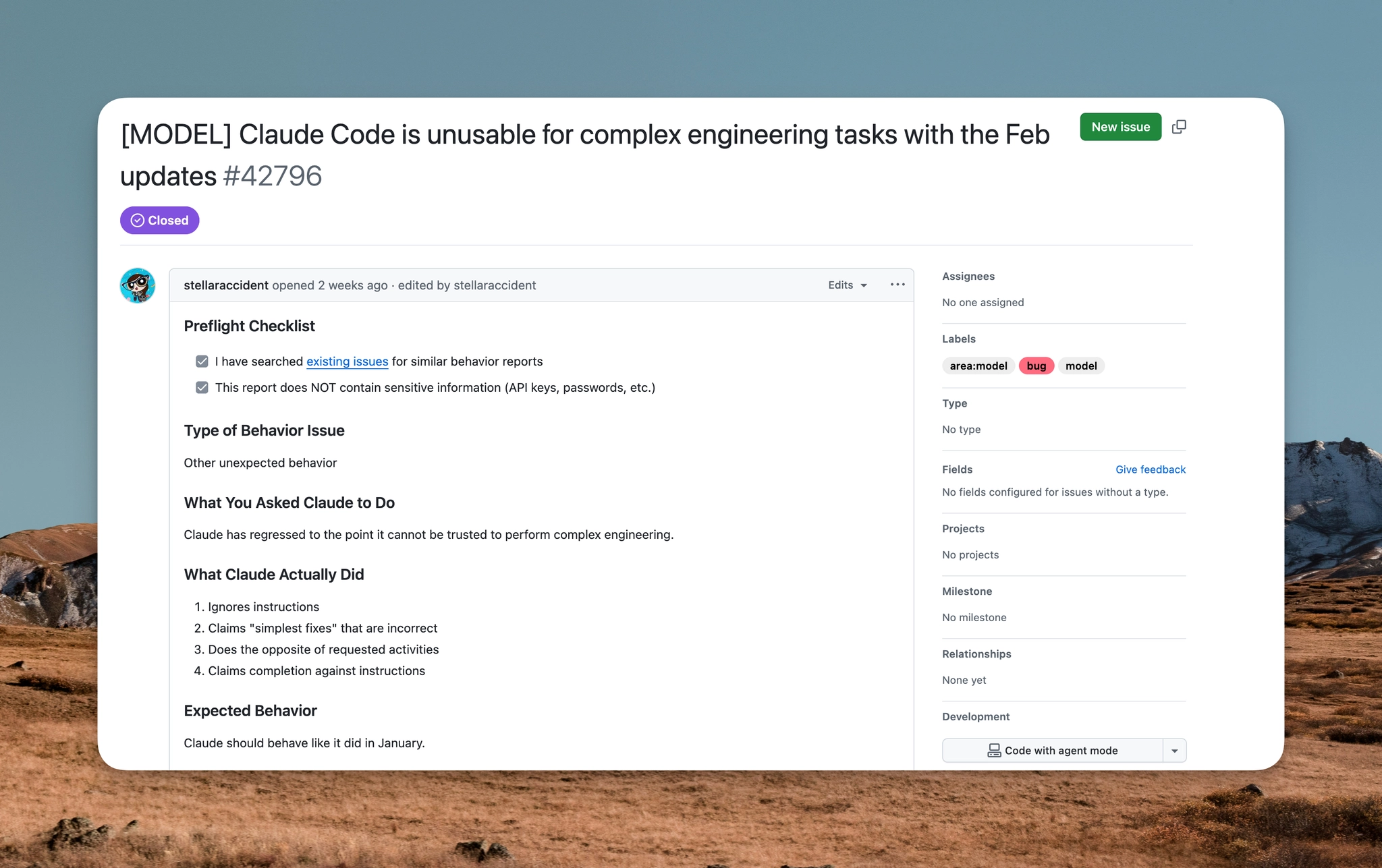The height and width of the screenshot is (868, 1382).
Task: Click the gray model label
Action: click(1081, 366)
